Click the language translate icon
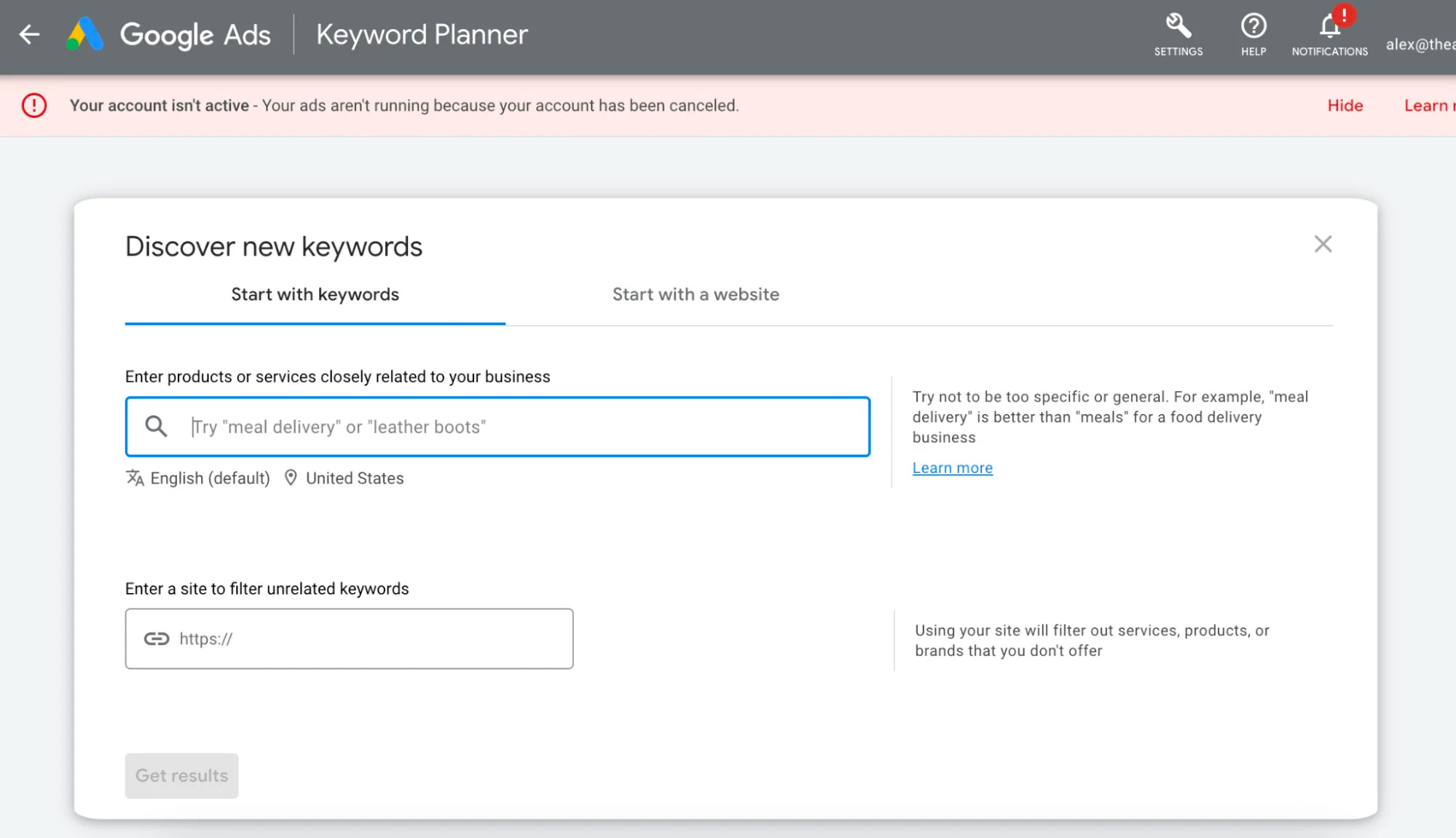 135,478
